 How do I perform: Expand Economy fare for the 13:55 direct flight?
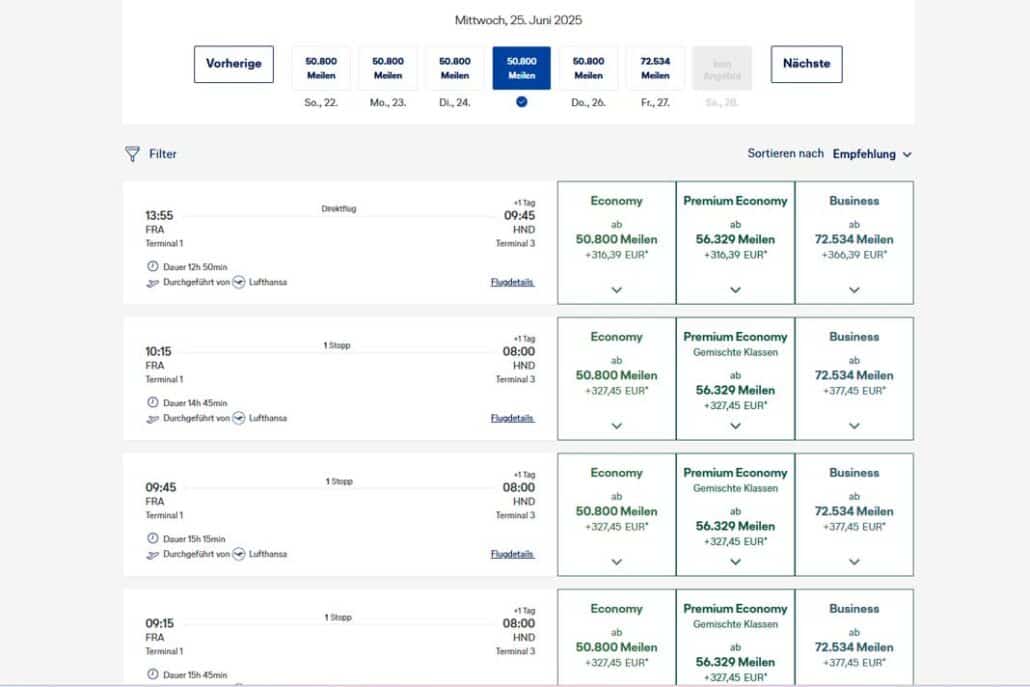pos(616,290)
